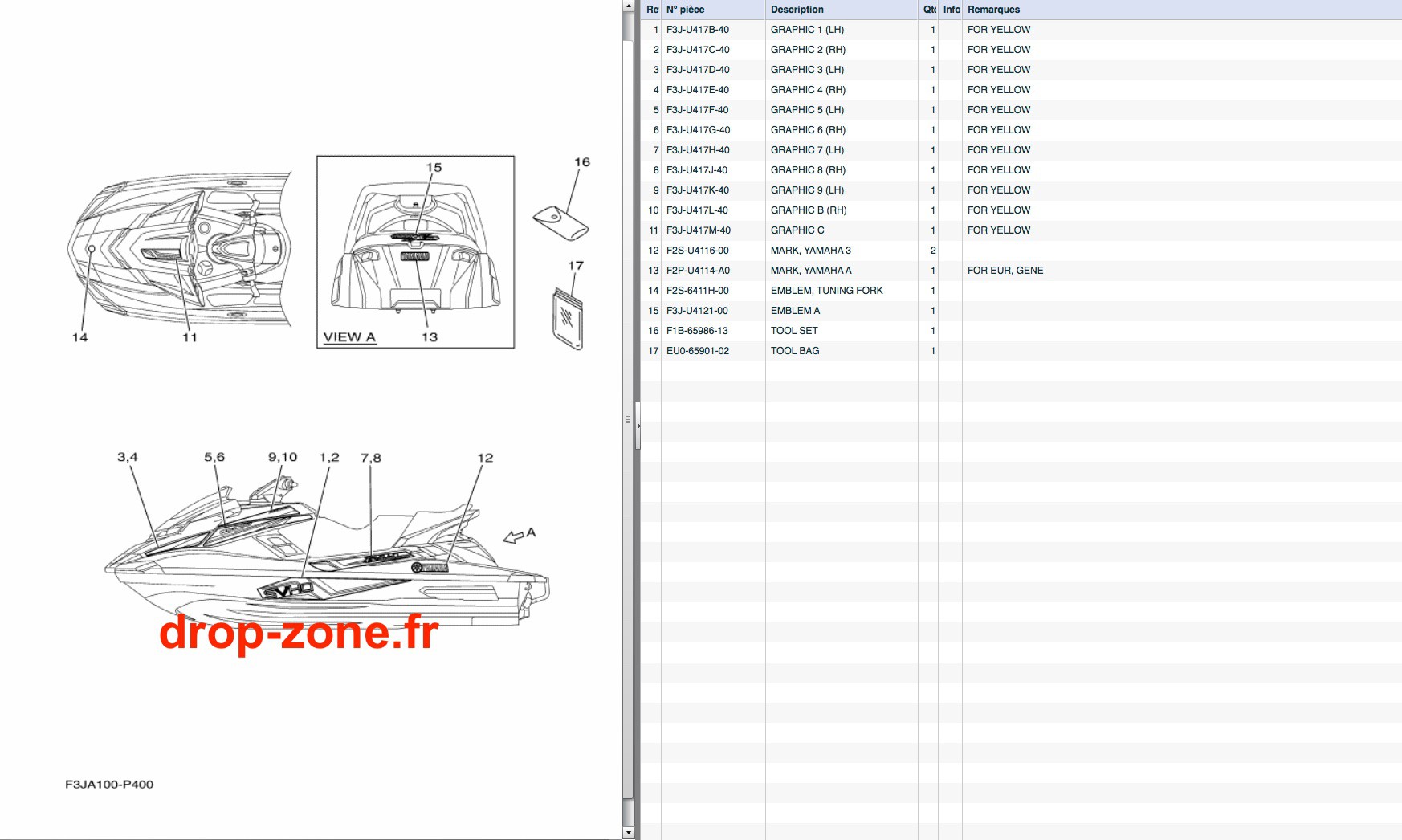The height and width of the screenshot is (840, 1402).
Task: Select the GRAPHIC B (RH) description
Action: 809,210
